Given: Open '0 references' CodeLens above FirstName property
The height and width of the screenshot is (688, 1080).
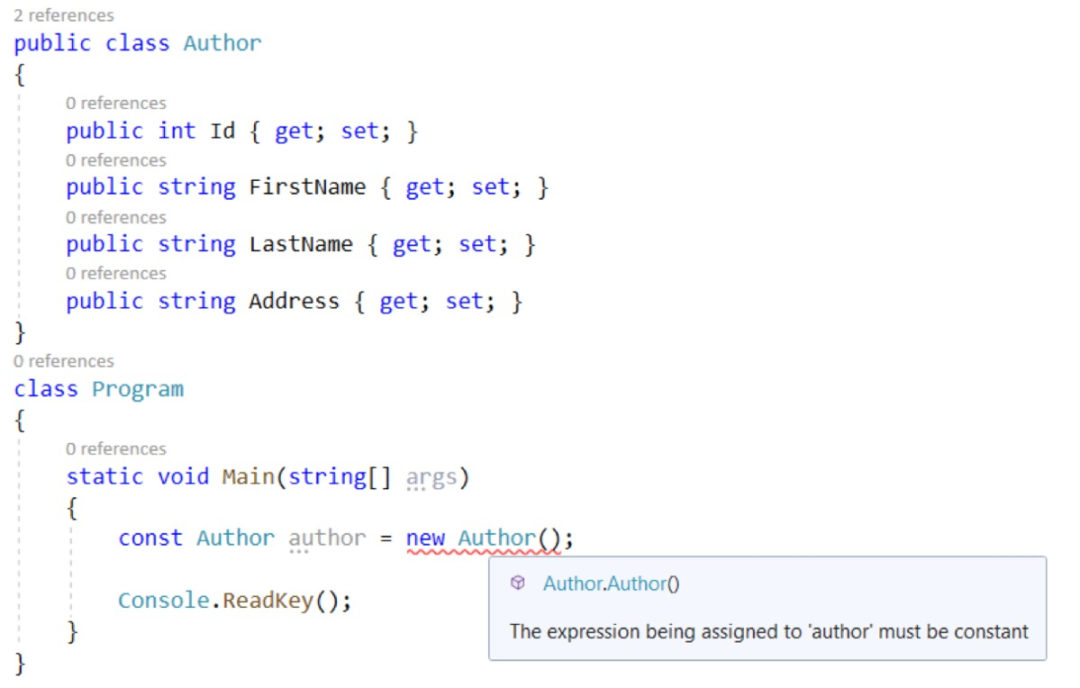Looking at the screenshot, I should [x=116, y=160].
